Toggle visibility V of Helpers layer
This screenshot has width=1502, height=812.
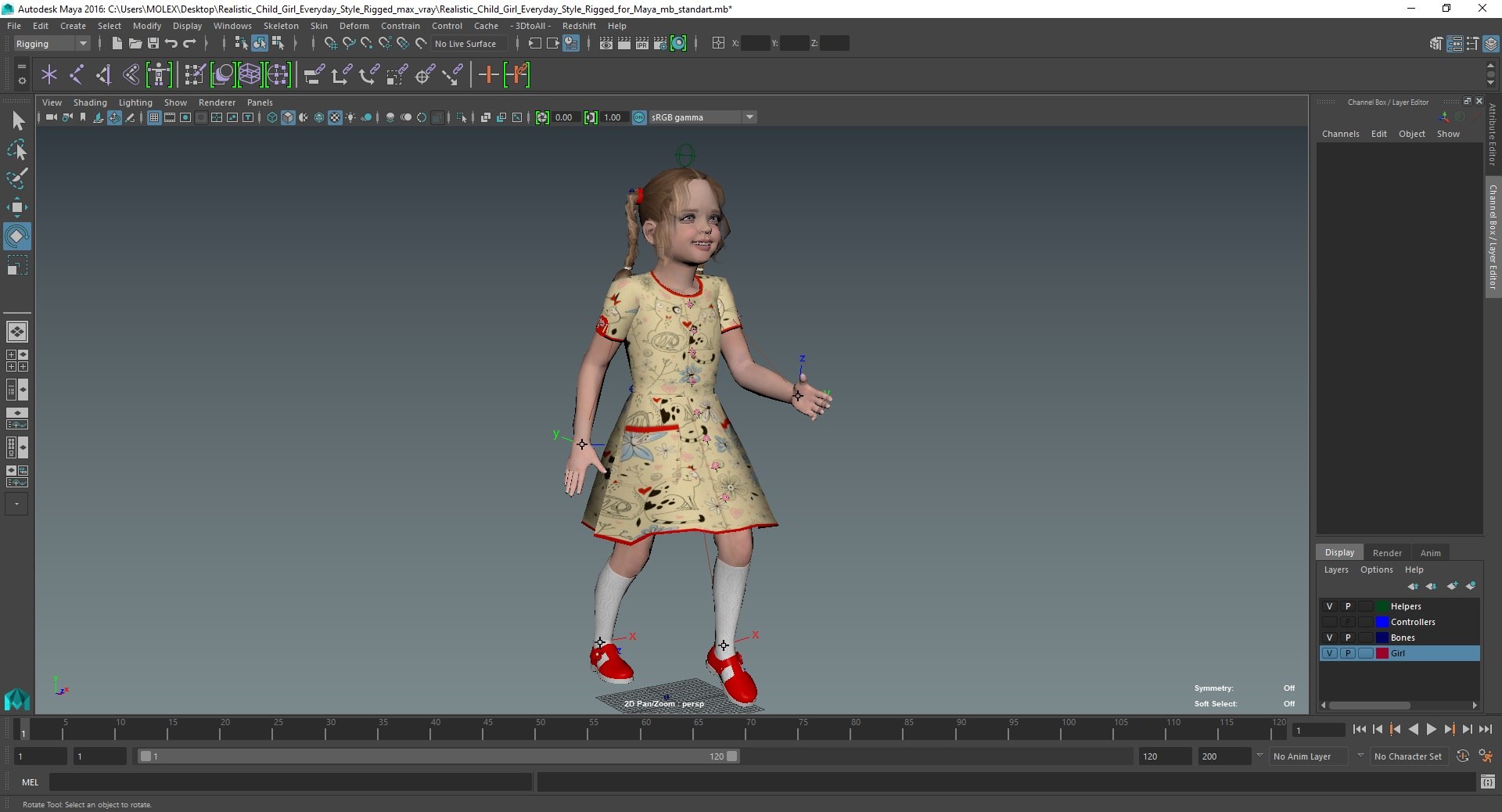coord(1329,606)
